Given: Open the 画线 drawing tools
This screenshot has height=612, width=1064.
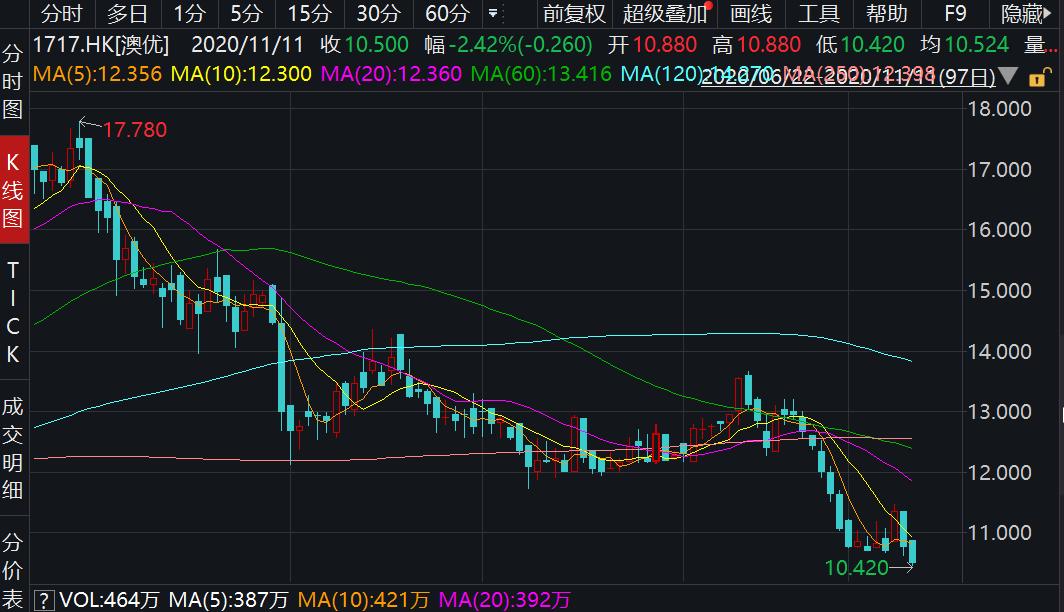Looking at the screenshot, I should [x=751, y=13].
